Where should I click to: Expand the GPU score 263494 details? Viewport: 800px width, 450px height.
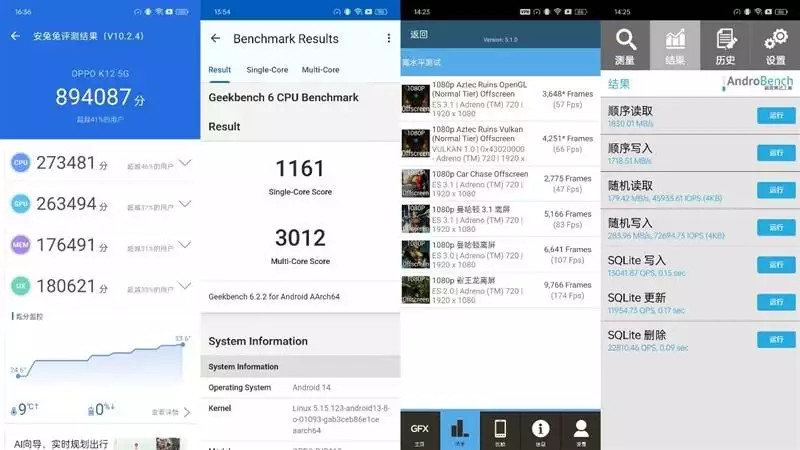pos(185,204)
